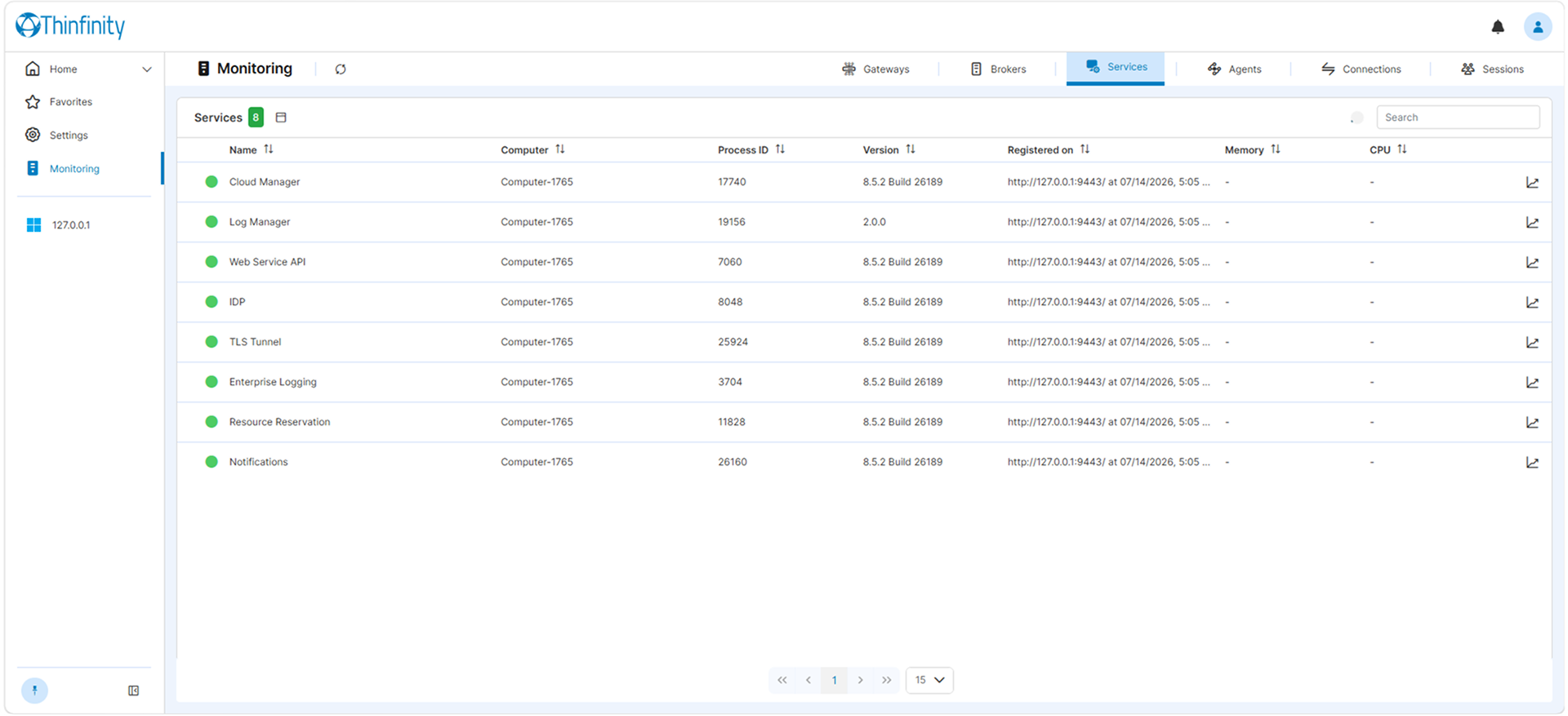
Task: Refresh the Monitoring view
Action: (341, 69)
